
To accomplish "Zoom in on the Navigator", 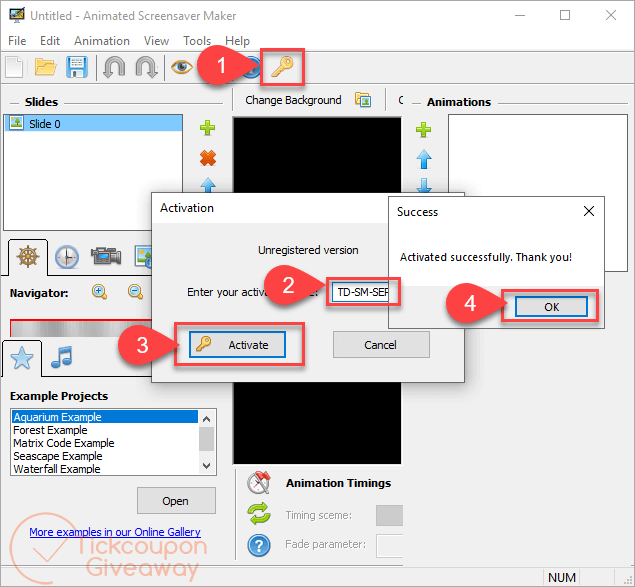I will (99, 292).
